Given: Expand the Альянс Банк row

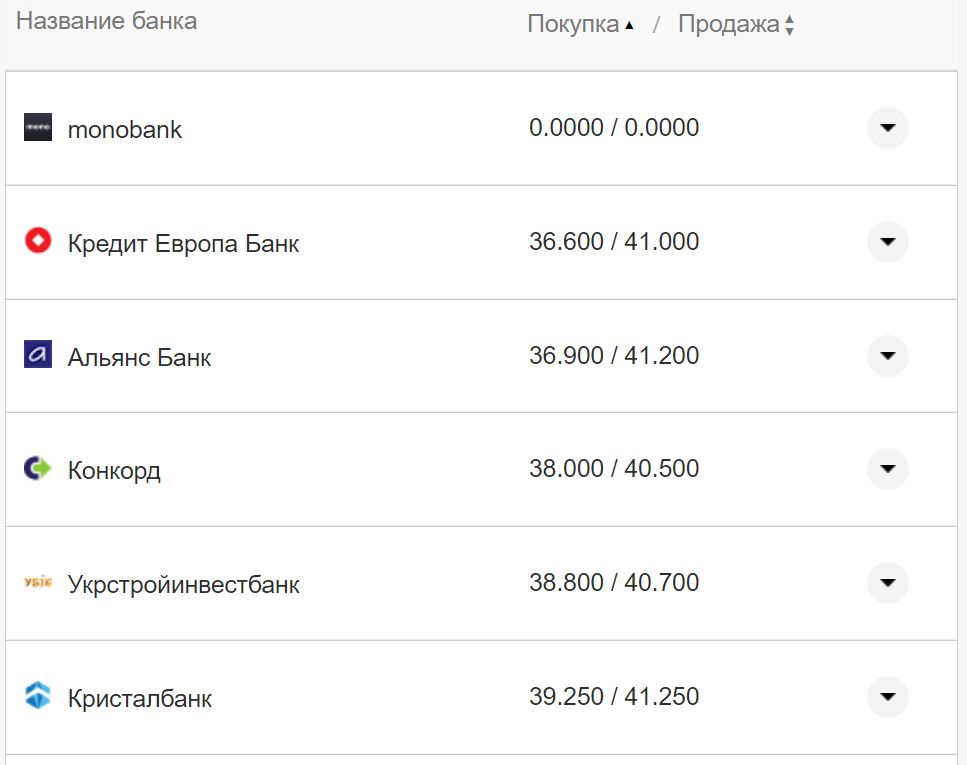Looking at the screenshot, I should [x=887, y=356].
